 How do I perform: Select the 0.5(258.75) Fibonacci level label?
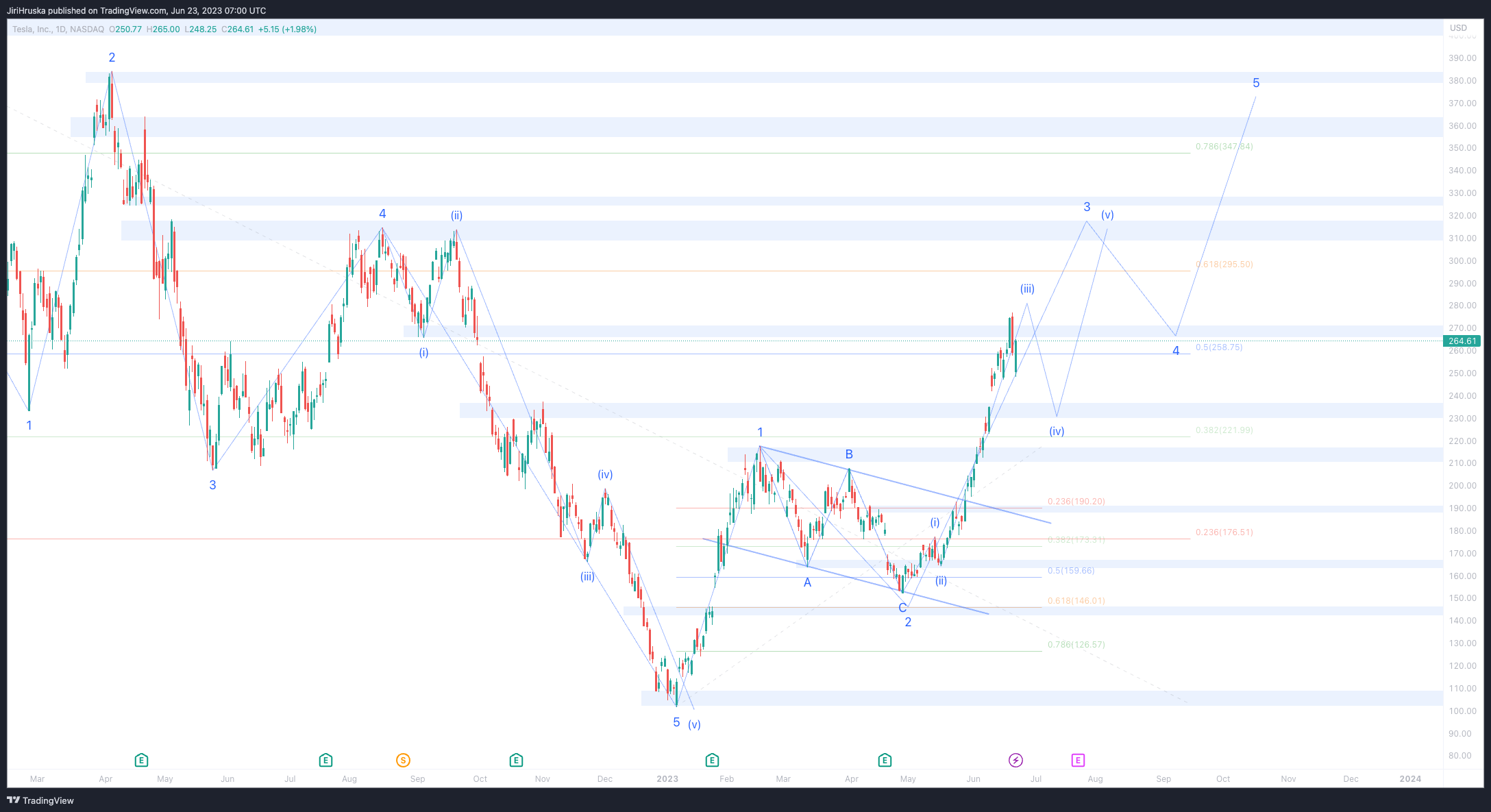(x=1218, y=347)
